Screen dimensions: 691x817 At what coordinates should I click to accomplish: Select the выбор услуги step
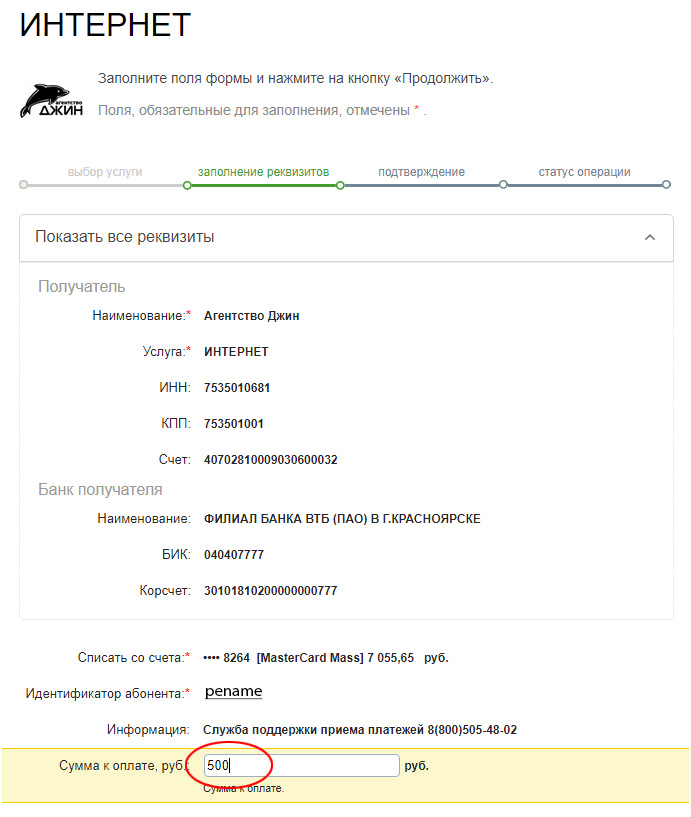click(x=105, y=172)
